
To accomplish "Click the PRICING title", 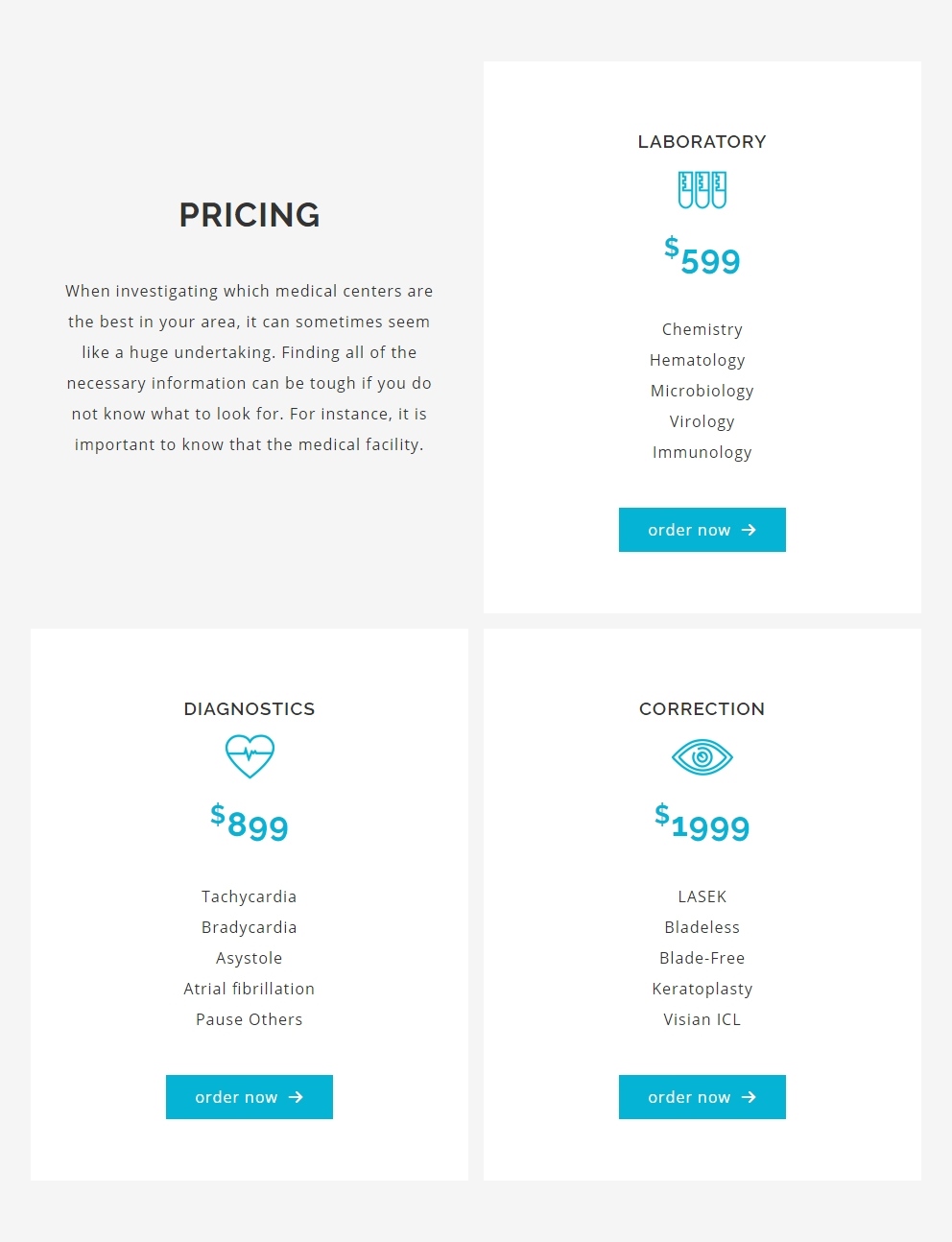I will 250,215.
